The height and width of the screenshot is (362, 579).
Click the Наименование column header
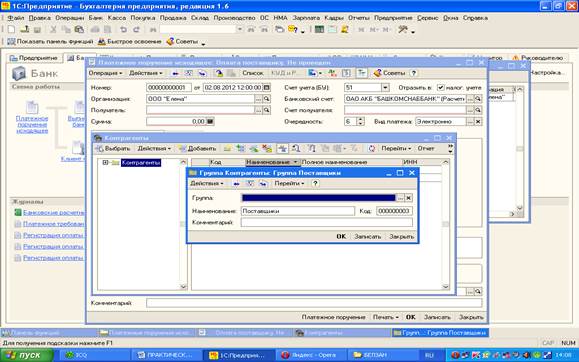272,162
